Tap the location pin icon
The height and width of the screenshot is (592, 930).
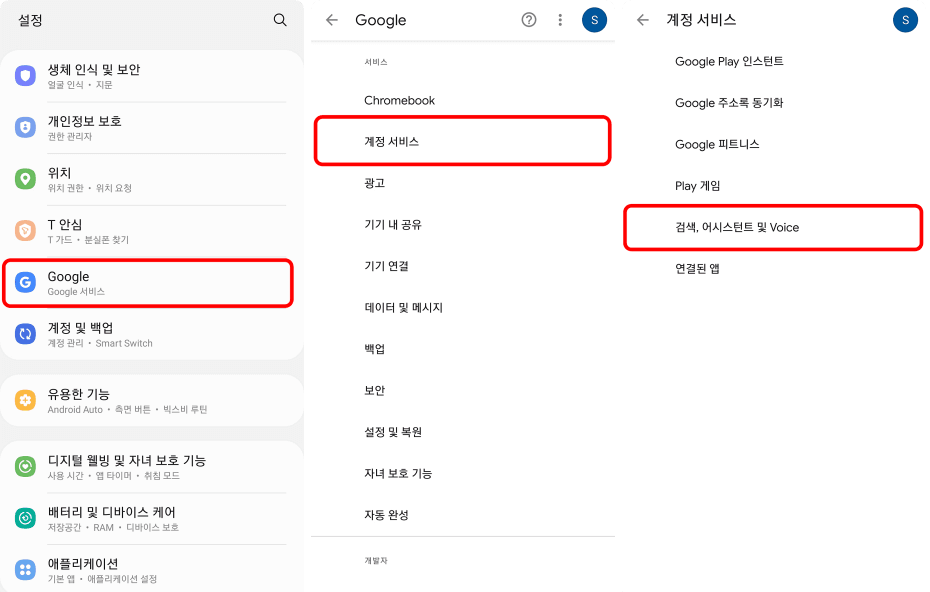pyautogui.click(x=25, y=179)
